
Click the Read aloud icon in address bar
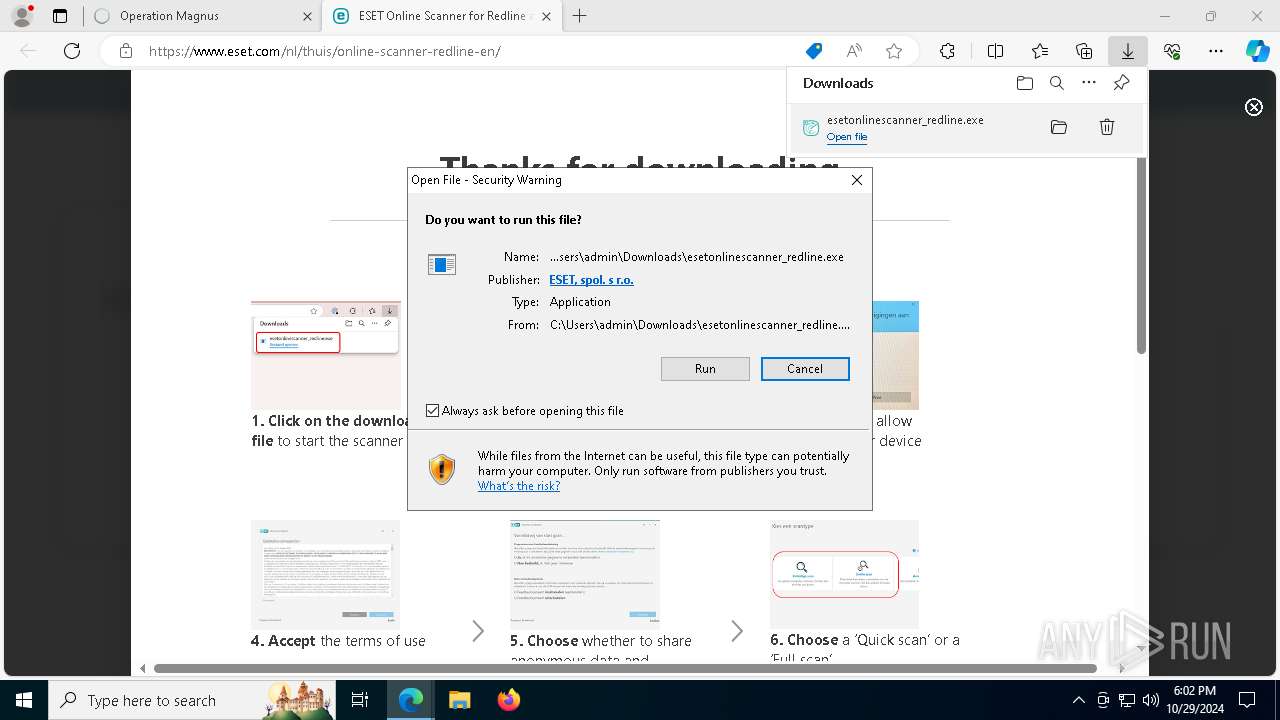click(854, 51)
